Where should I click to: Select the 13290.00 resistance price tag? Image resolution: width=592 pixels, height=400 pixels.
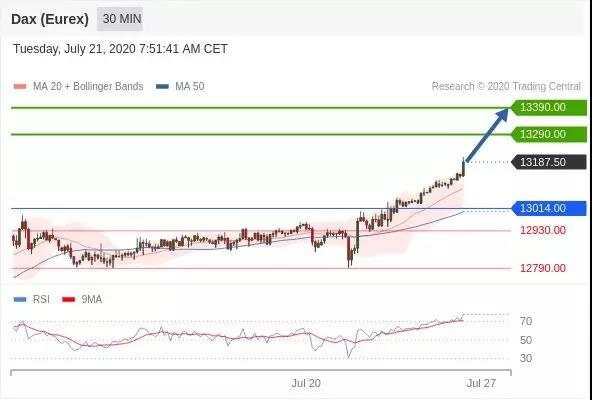point(549,134)
